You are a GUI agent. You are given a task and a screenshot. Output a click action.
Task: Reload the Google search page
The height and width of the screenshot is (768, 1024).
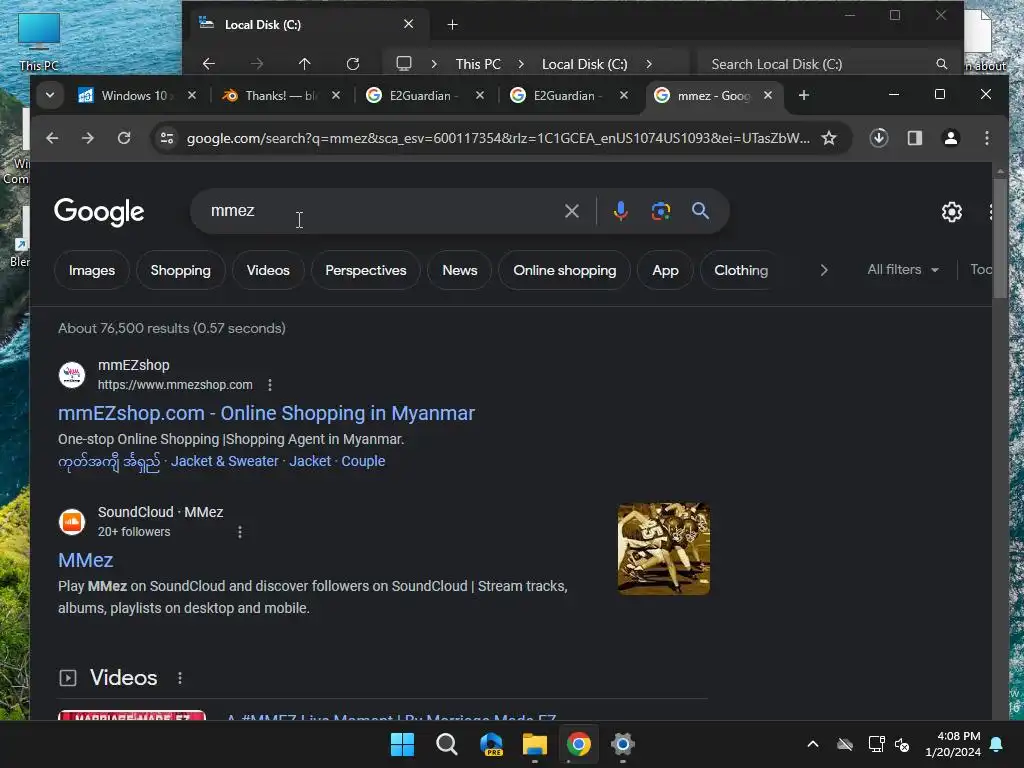point(123,138)
